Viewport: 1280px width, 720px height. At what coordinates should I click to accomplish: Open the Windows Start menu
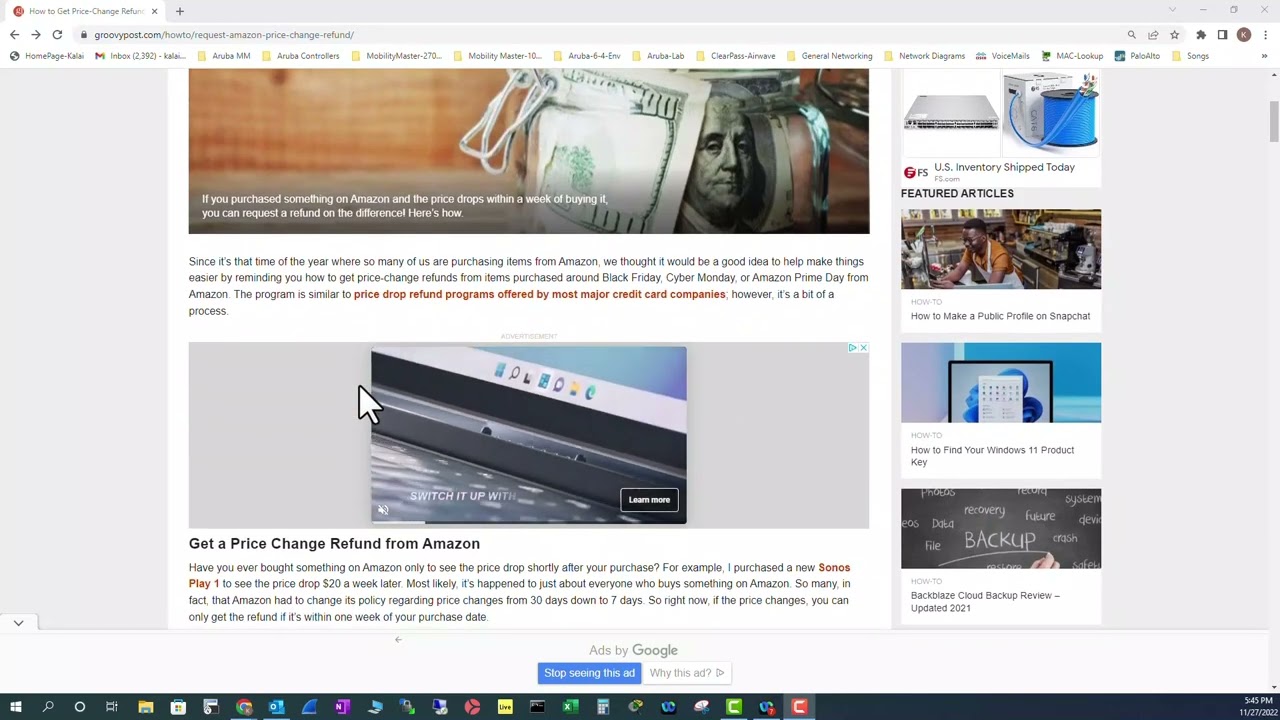(x=15, y=708)
